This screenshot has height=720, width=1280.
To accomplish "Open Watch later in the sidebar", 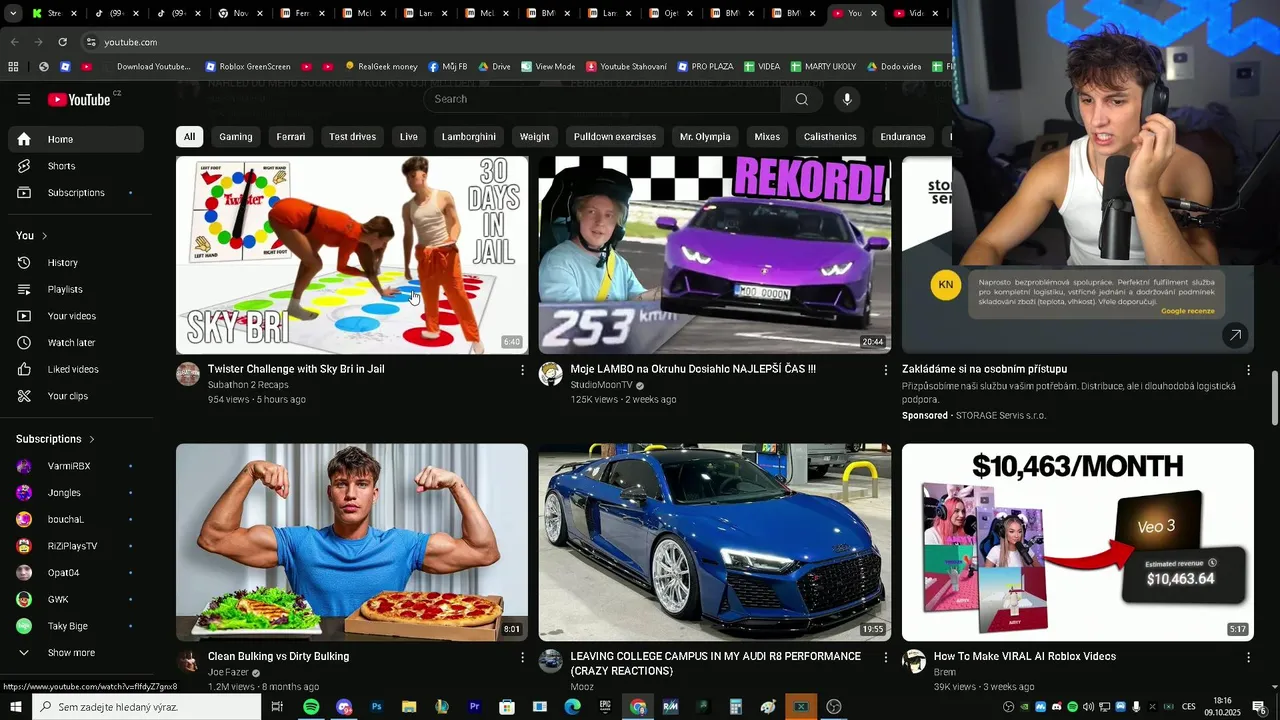I will (x=76, y=342).
